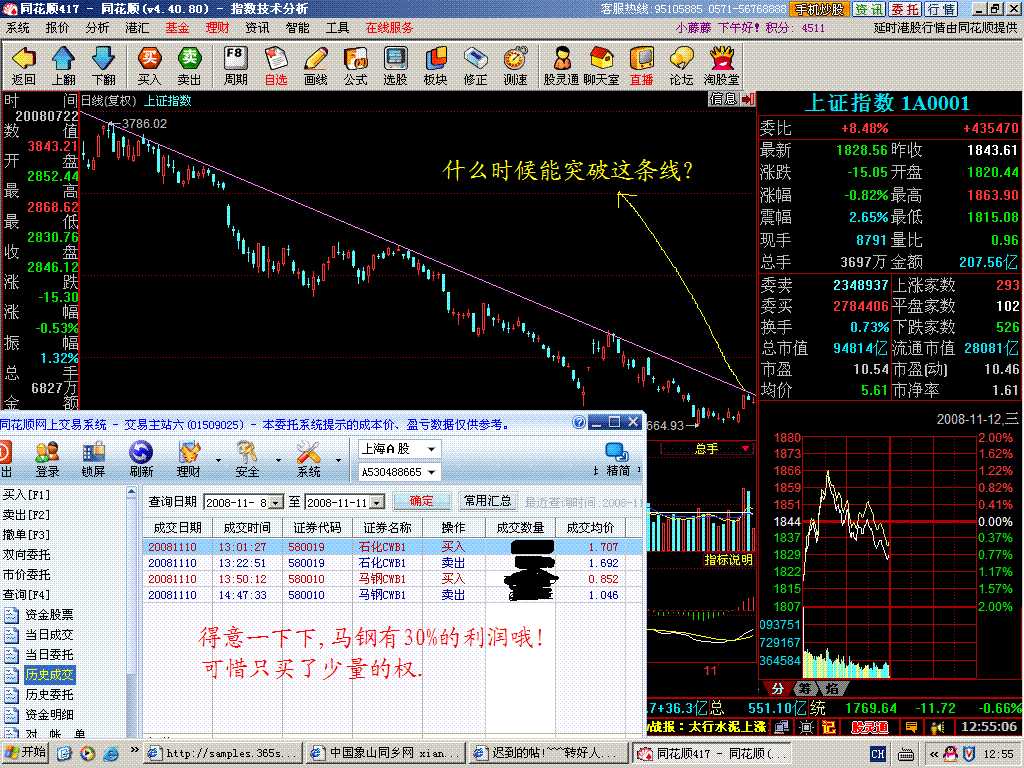This screenshot has width=1024, height=768.
Task: Open the 股灵通 icon in the toolbar
Action: tap(562, 65)
